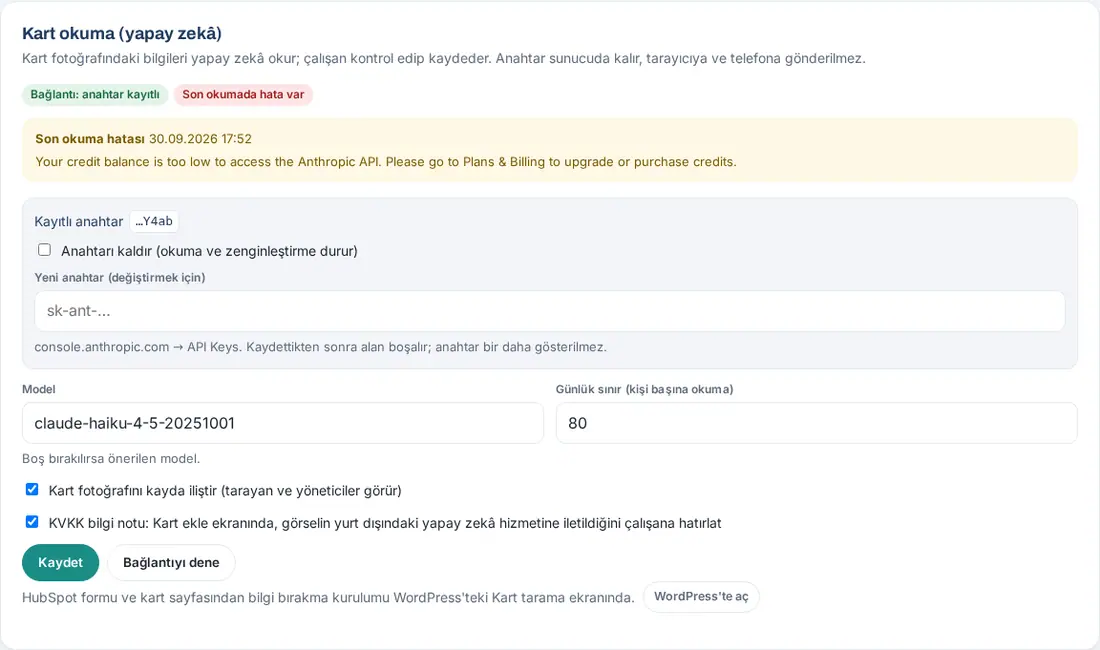
Task: Click the 'Son okuma hatası' label
Action: [x=90, y=139]
